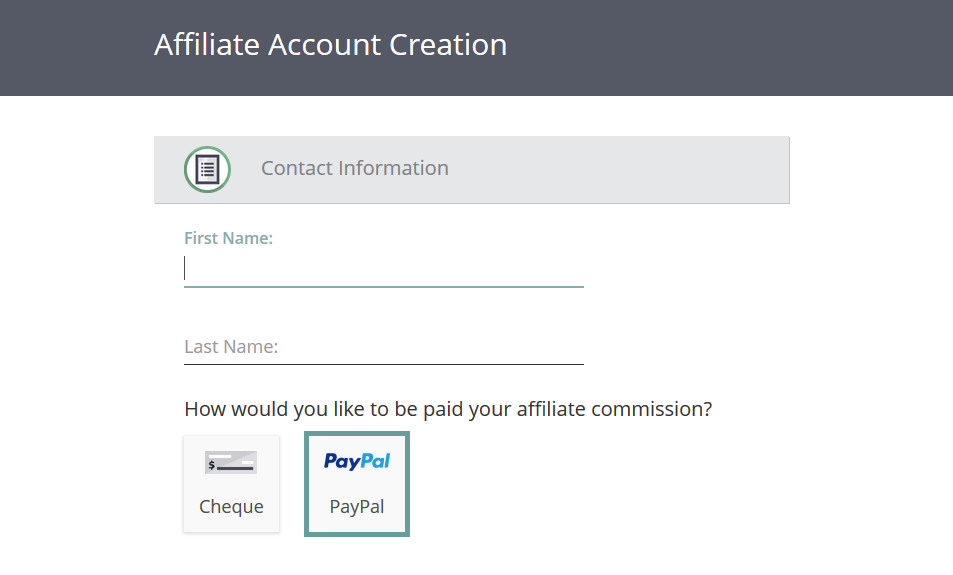Click the Affiliate Account Creation title

tap(331, 45)
